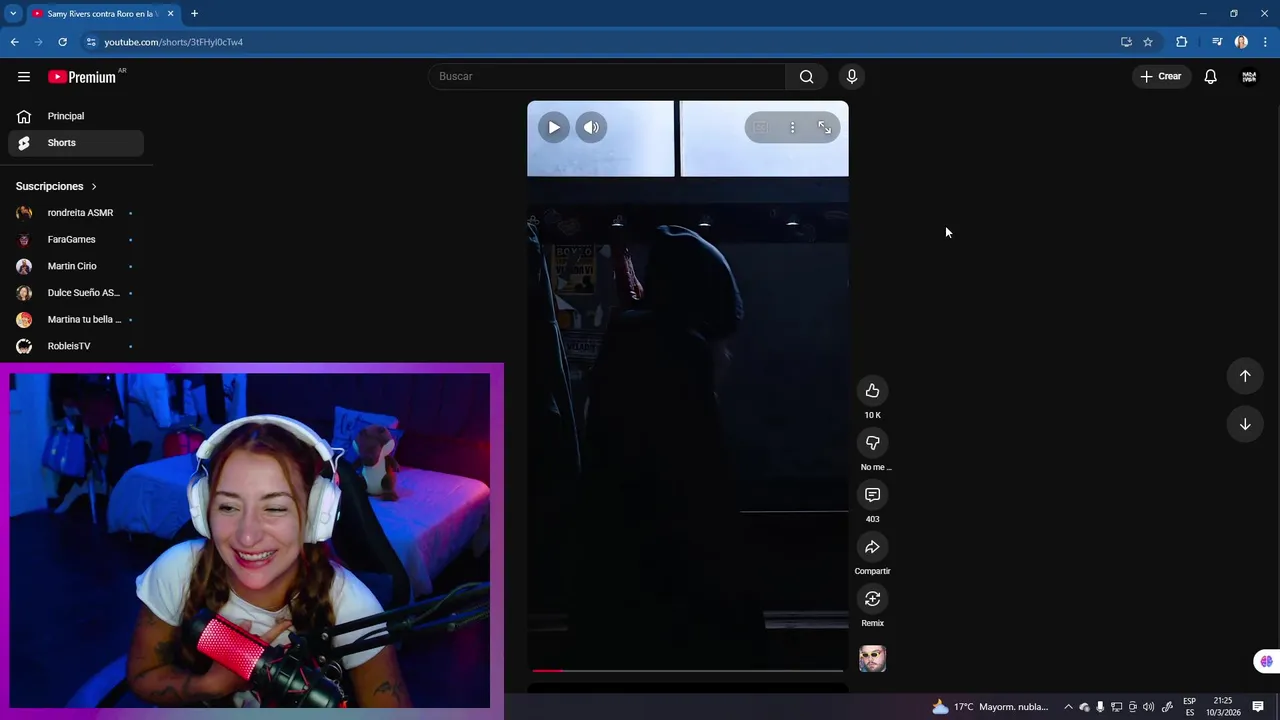The width and height of the screenshot is (1280, 720).
Task: Open YouTube notifications bell
Action: click(x=1210, y=77)
